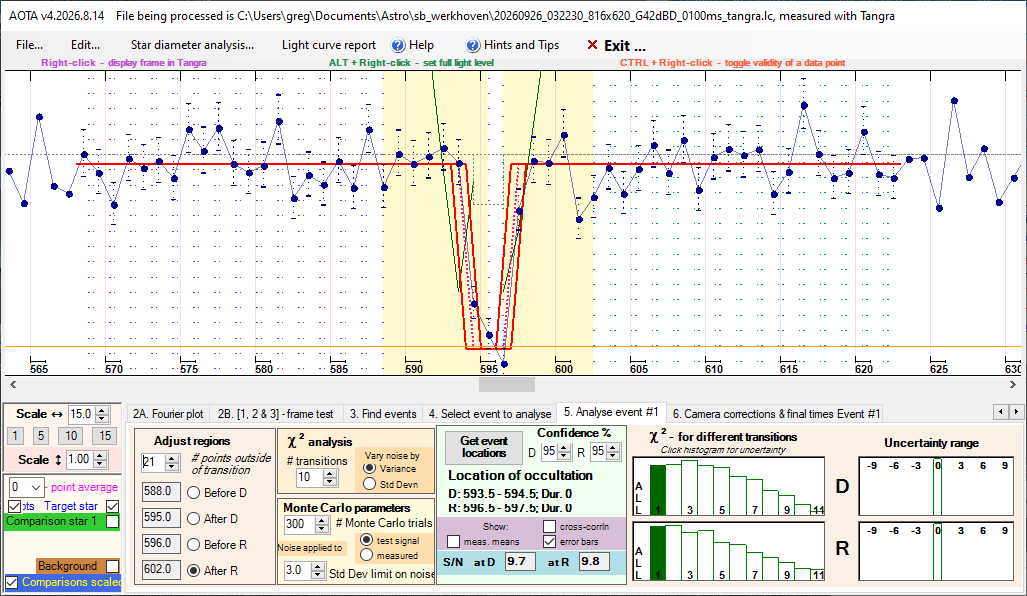The height and width of the screenshot is (596, 1027).
Task: Set horizontal scale with the 5 button
Action: [41, 436]
